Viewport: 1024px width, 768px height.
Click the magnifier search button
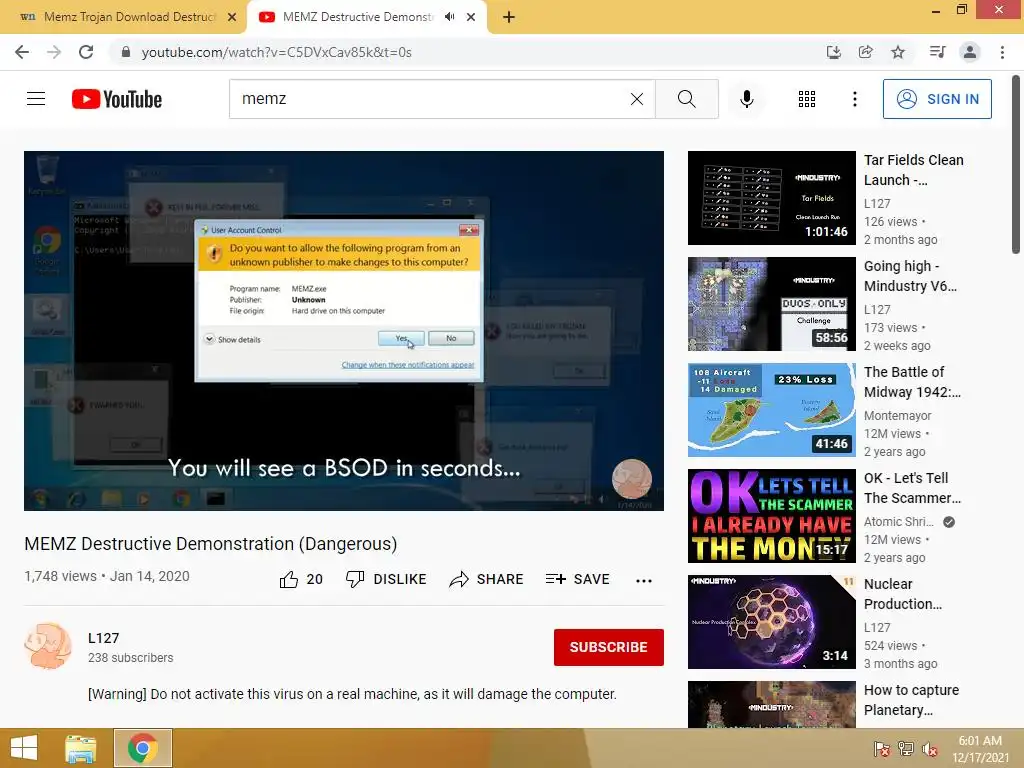687,99
